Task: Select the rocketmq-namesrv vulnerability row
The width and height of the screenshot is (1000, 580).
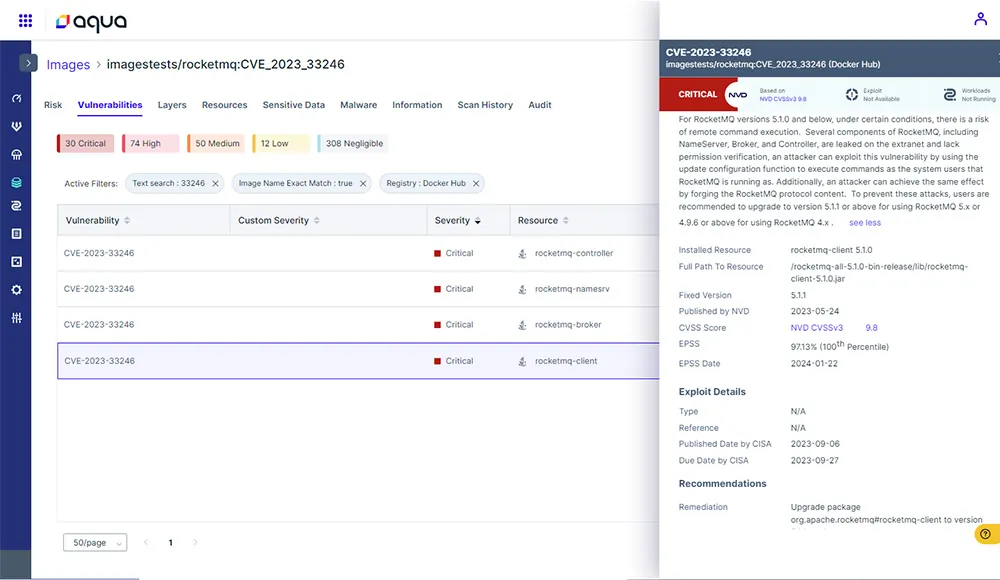Action: [x=358, y=289]
